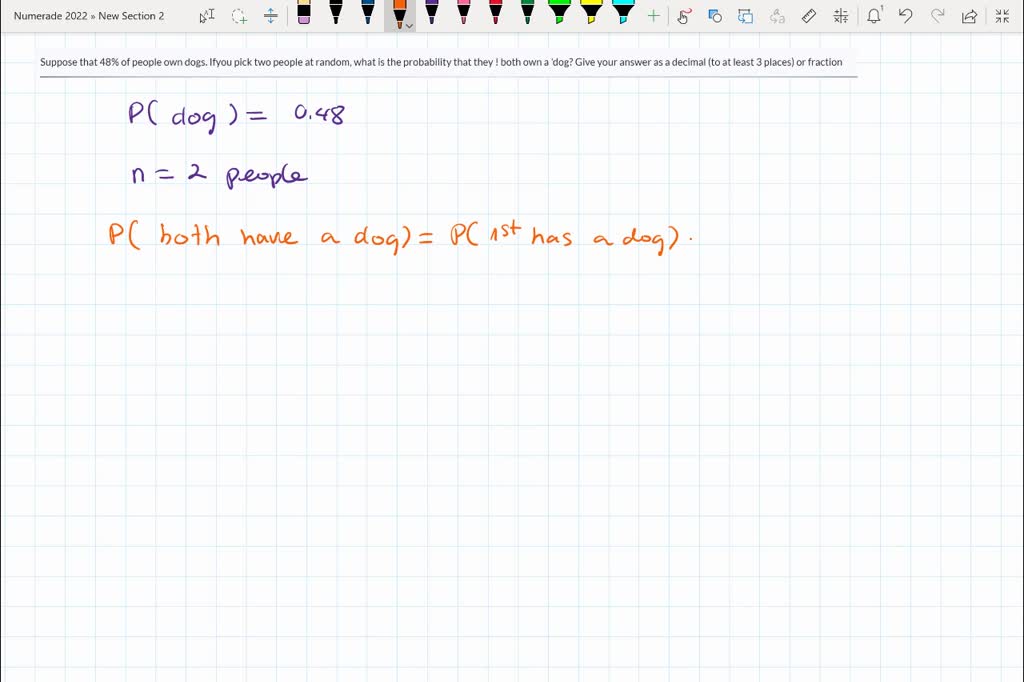This screenshot has height=682, width=1024.
Task: Open the math equation tool
Action: (841, 16)
